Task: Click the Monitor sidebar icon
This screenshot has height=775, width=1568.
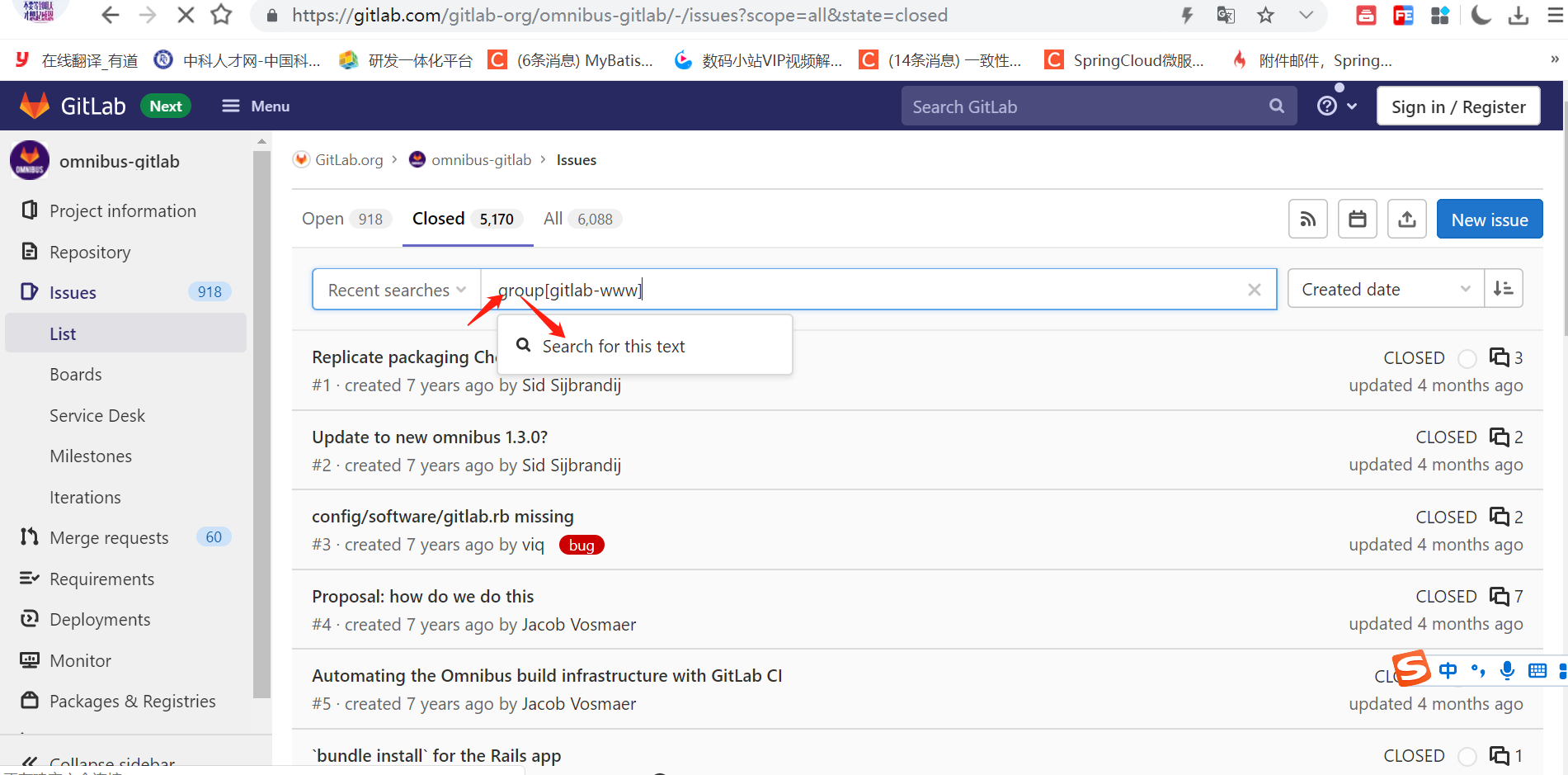Action: coord(30,659)
